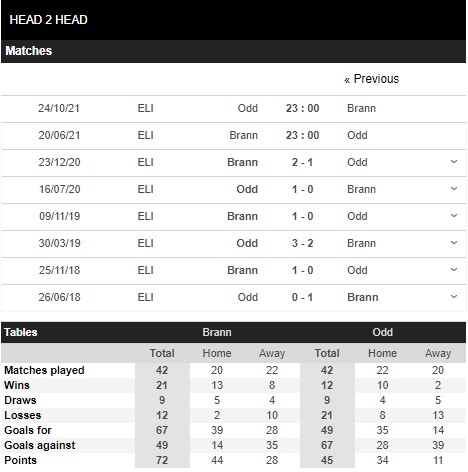Select the Brann header in Tables
This screenshot has width=468, height=472.
tap(217, 332)
